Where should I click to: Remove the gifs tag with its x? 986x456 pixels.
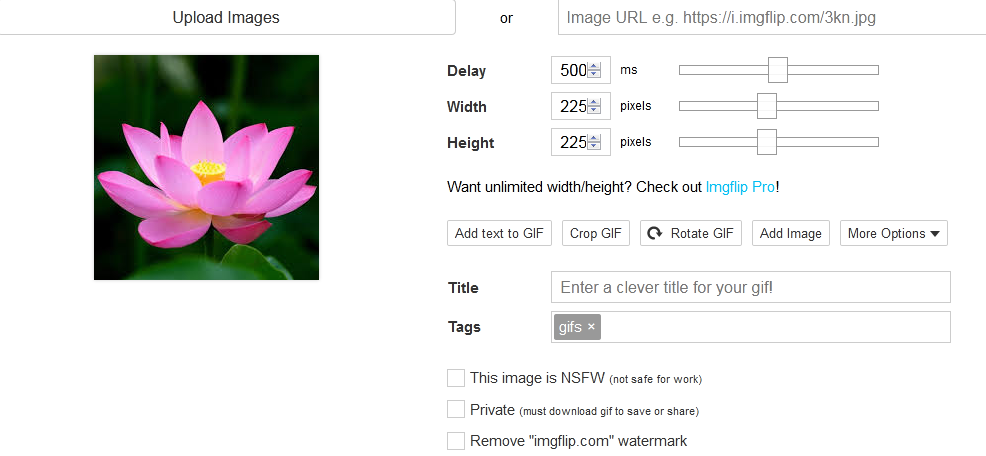(591, 326)
